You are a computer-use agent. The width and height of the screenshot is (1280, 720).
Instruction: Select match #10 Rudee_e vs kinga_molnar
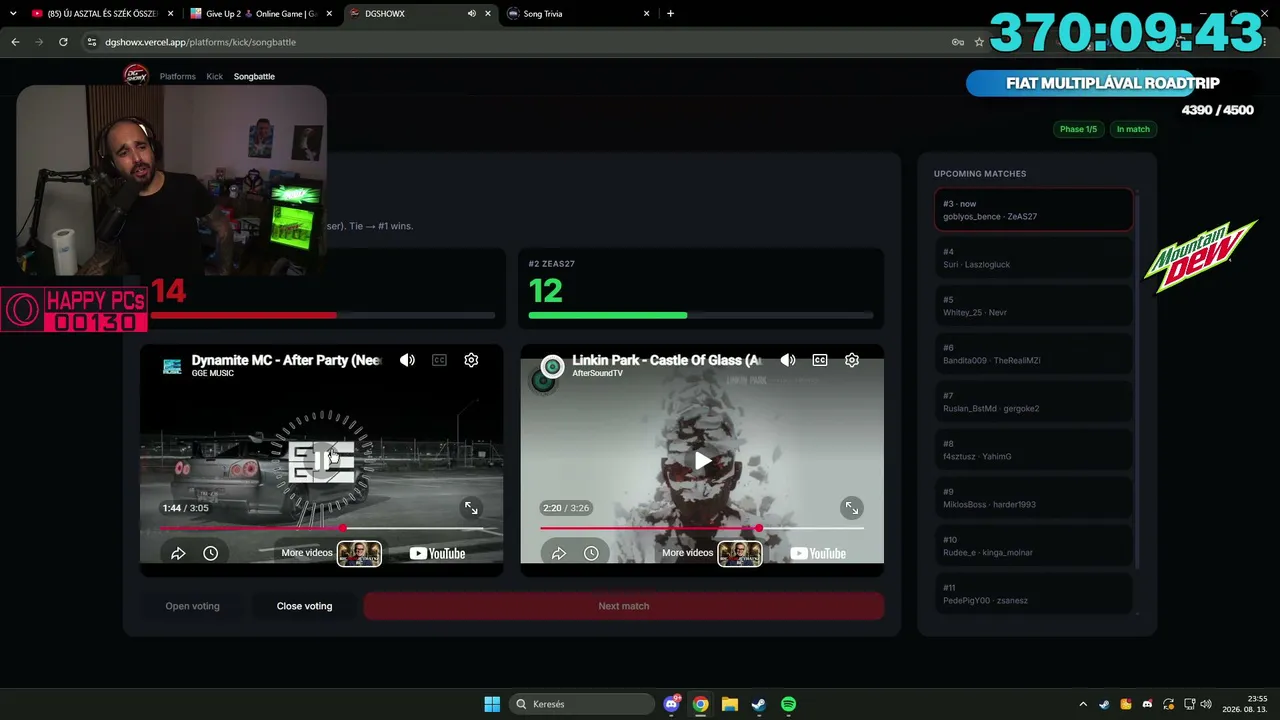click(1034, 546)
